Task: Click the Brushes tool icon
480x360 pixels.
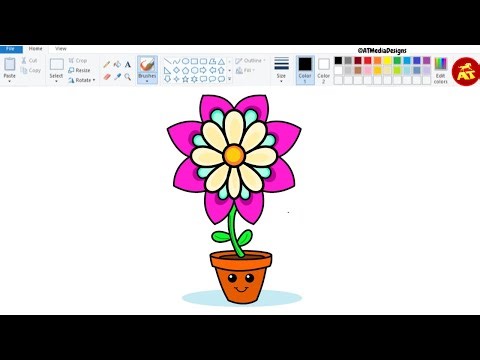Action: (x=147, y=65)
